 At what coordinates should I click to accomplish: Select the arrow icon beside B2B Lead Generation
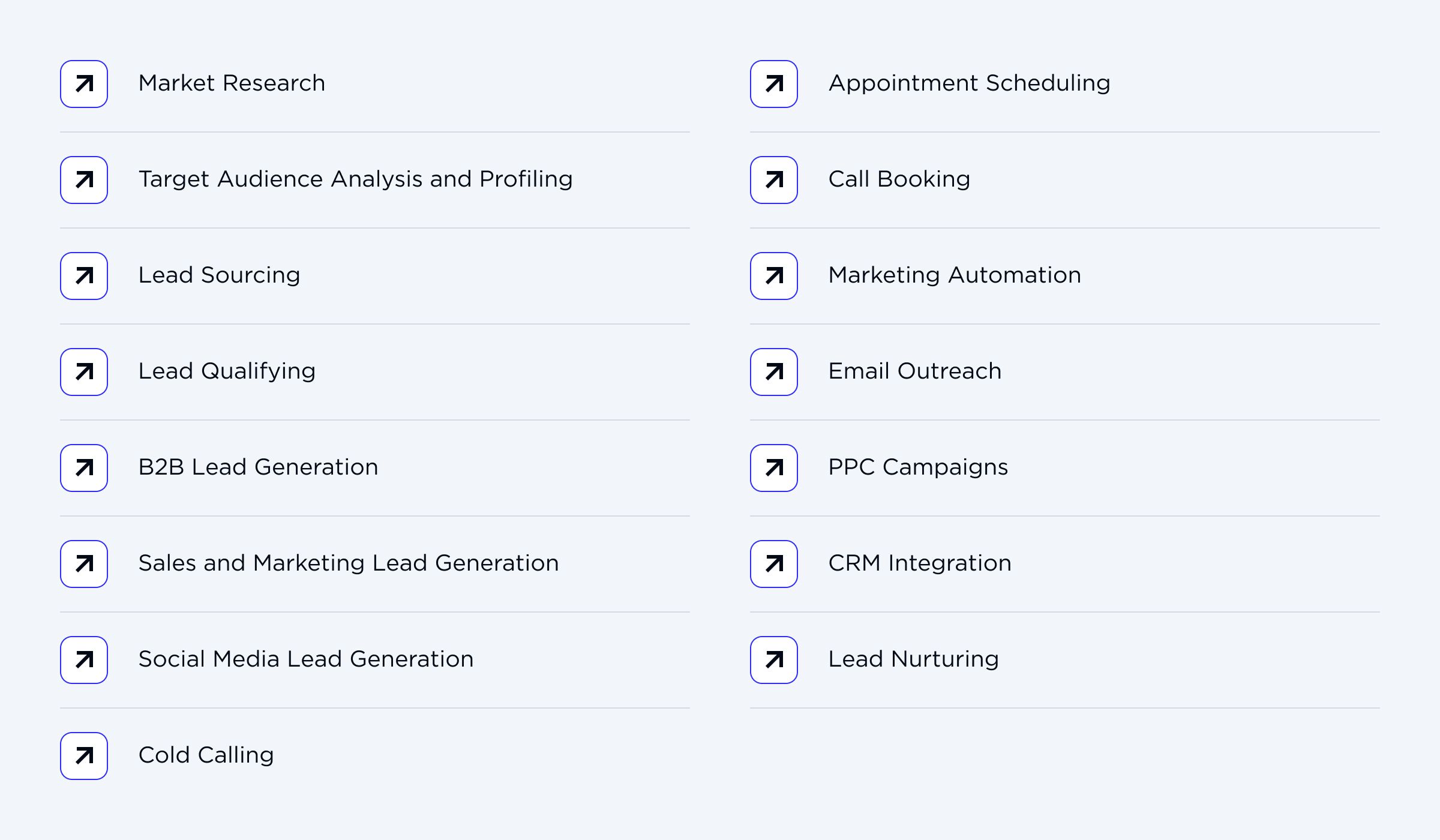coord(84,469)
